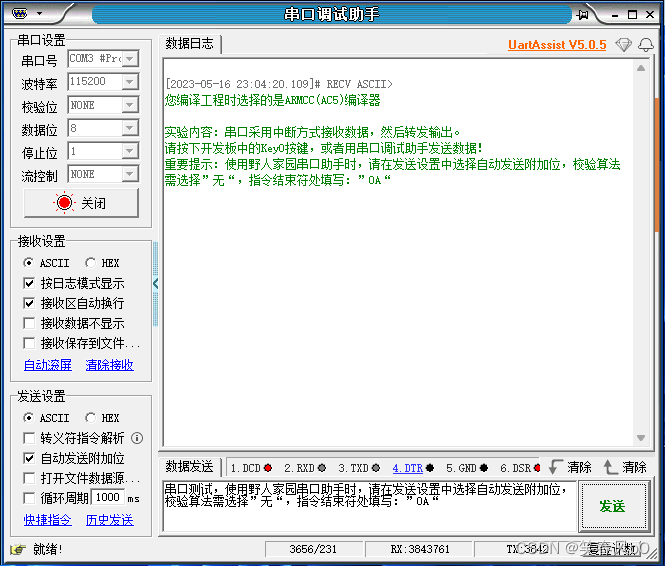Viewport: 665px width, 566px height.
Task: Open notifications via the bell icon
Action: pyautogui.click(x=646, y=45)
